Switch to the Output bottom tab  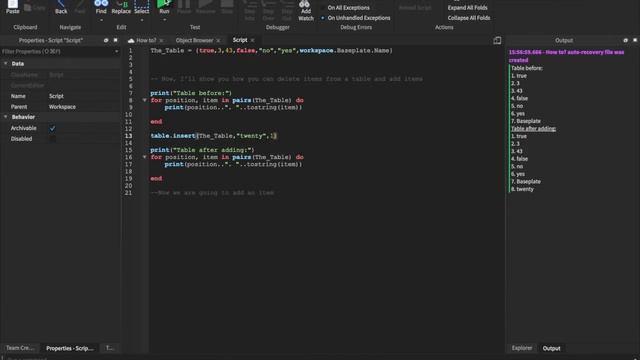point(551,348)
